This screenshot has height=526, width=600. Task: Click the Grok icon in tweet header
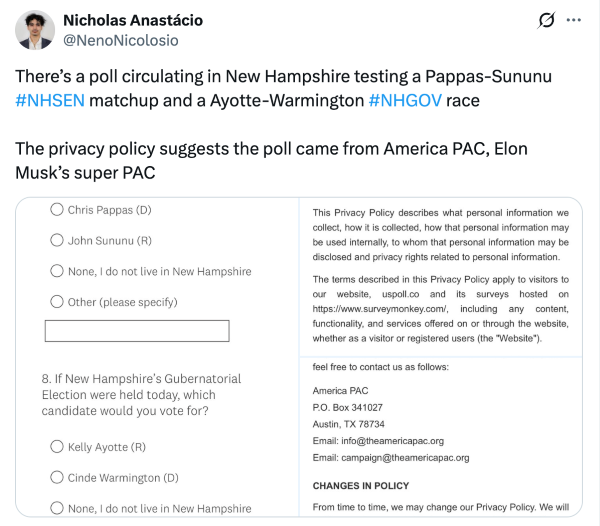pos(547,20)
